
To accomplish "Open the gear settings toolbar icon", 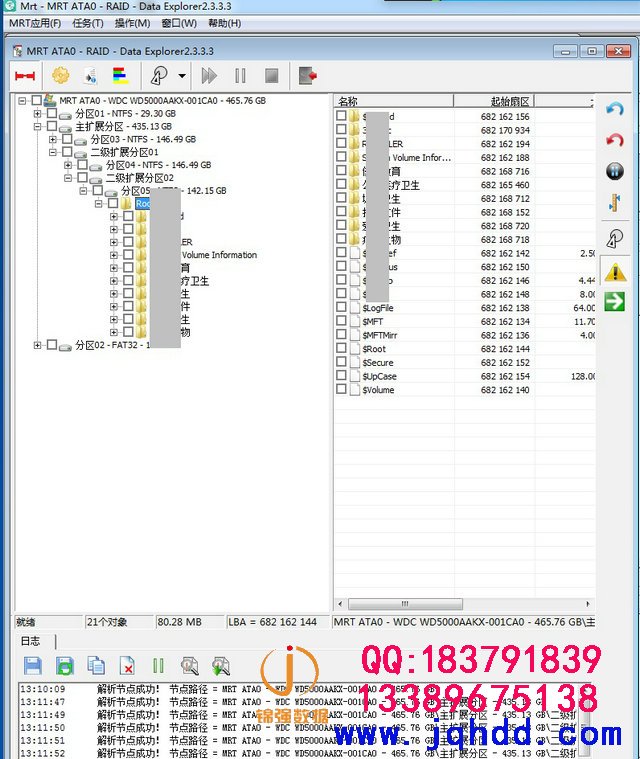I will click(61, 76).
